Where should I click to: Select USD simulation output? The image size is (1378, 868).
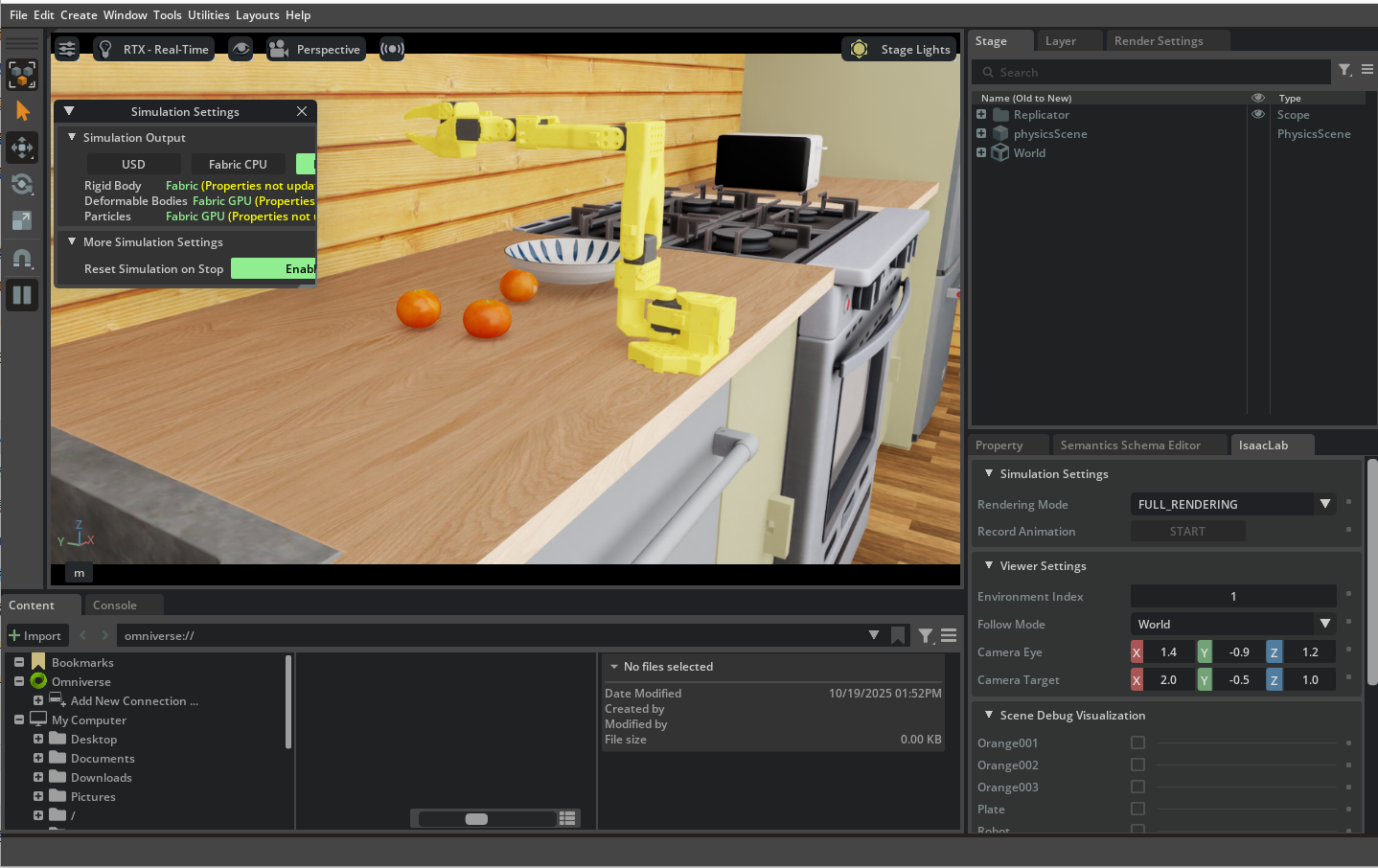tap(133, 164)
